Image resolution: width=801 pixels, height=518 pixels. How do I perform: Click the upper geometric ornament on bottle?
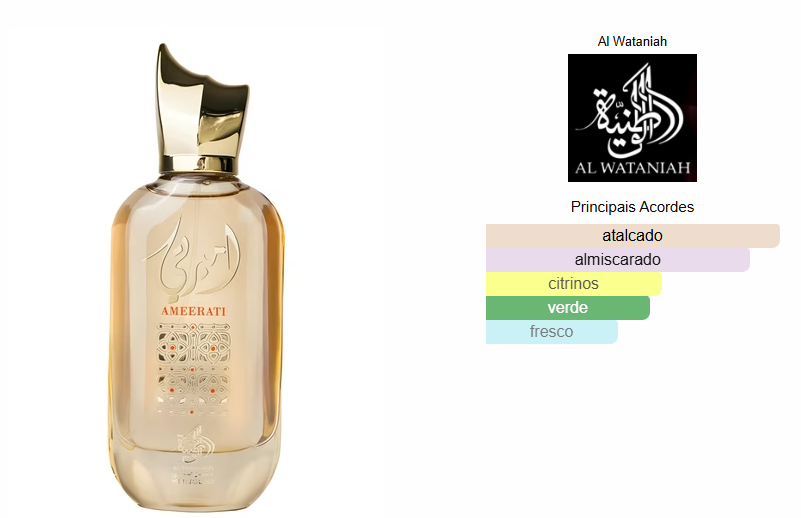click(x=193, y=343)
